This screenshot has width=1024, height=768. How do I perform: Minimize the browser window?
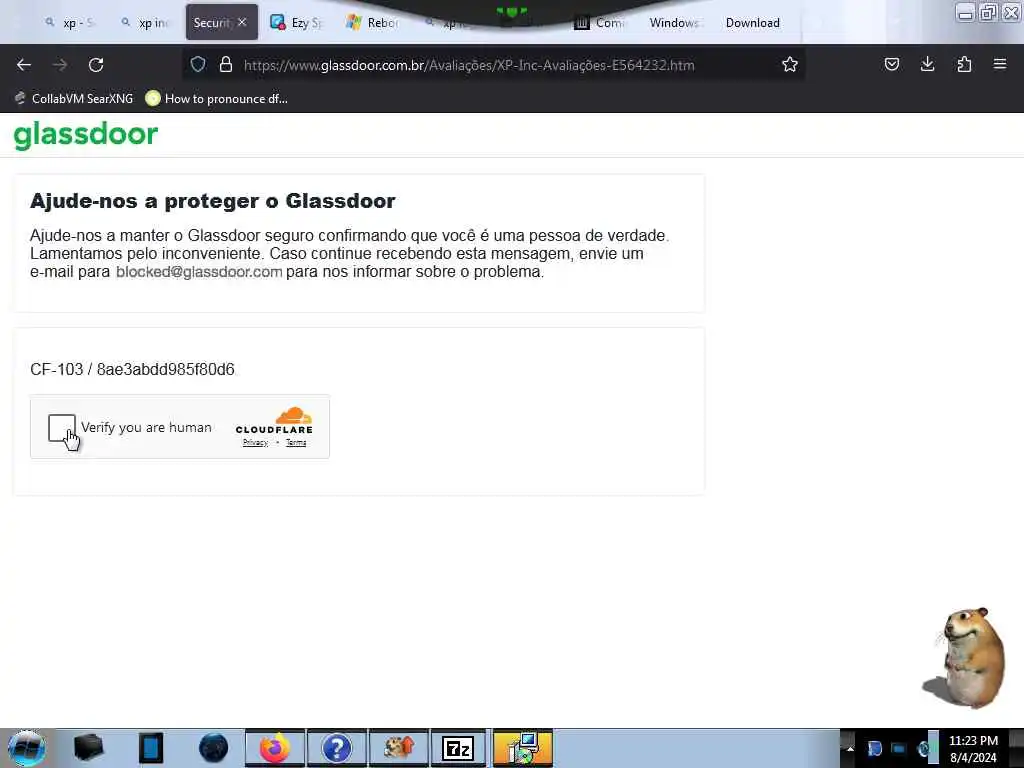965,12
